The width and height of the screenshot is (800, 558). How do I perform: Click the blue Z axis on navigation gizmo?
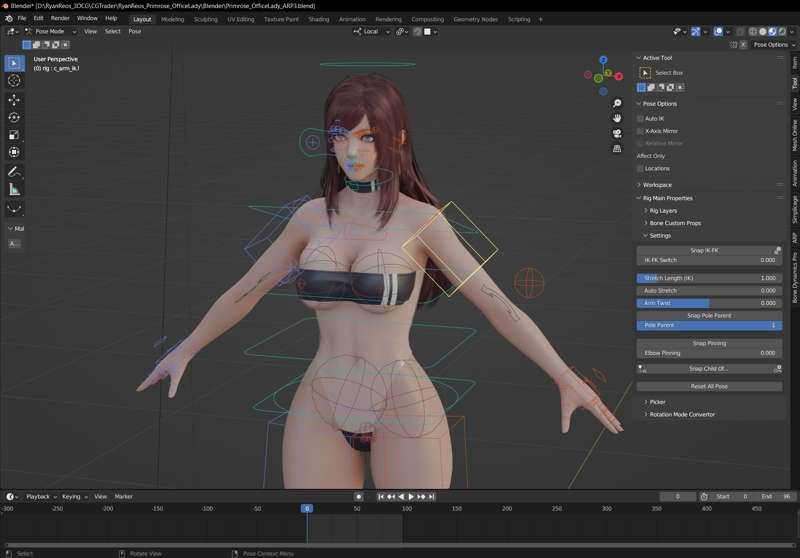pos(604,60)
